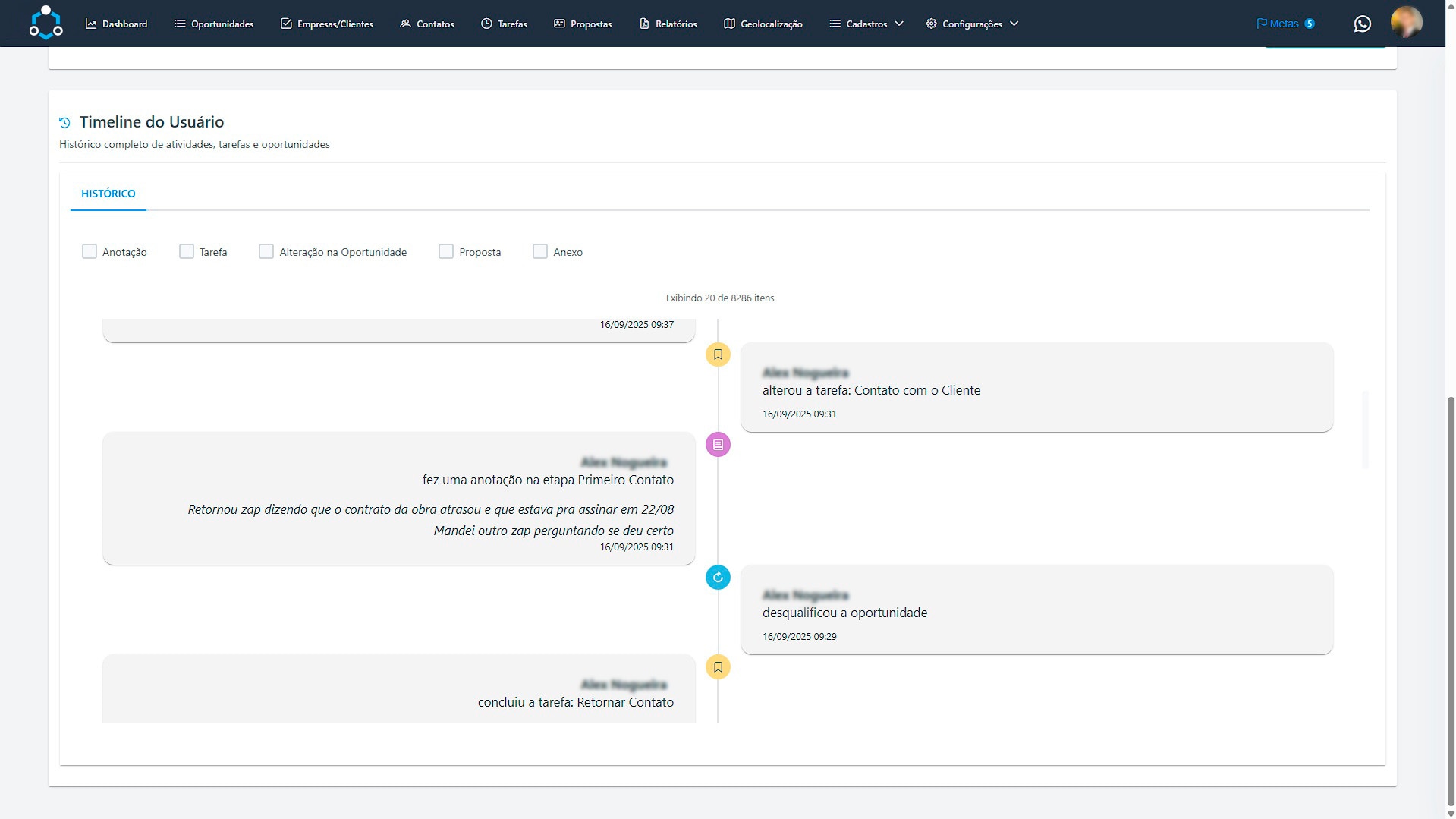Go to Oportunidades in the navigation bar
Image resolution: width=1456 pixels, height=819 pixels.
pyautogui.click(x=214, y=24)
